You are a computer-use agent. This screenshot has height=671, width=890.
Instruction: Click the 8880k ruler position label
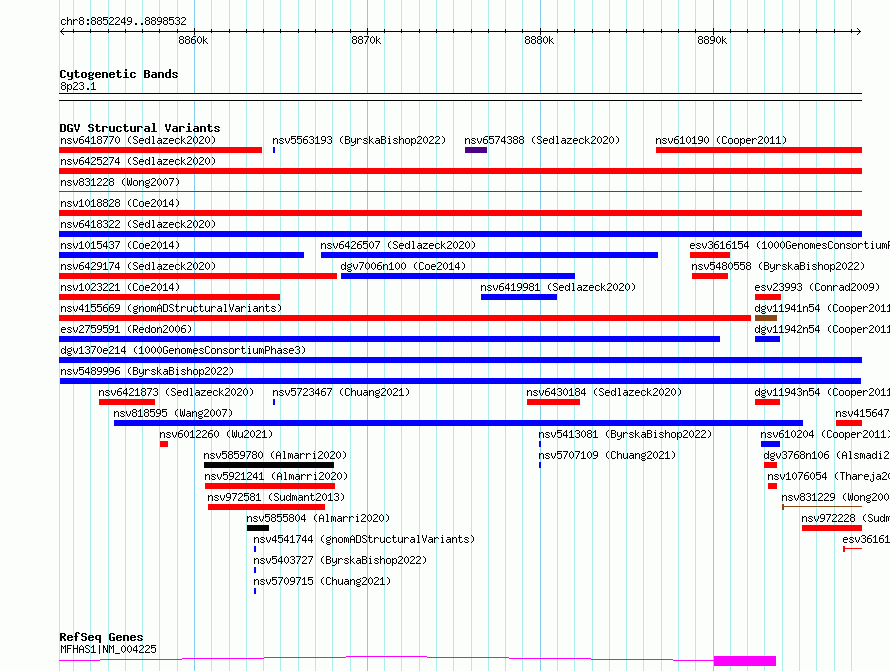click(x=539, y=40)
